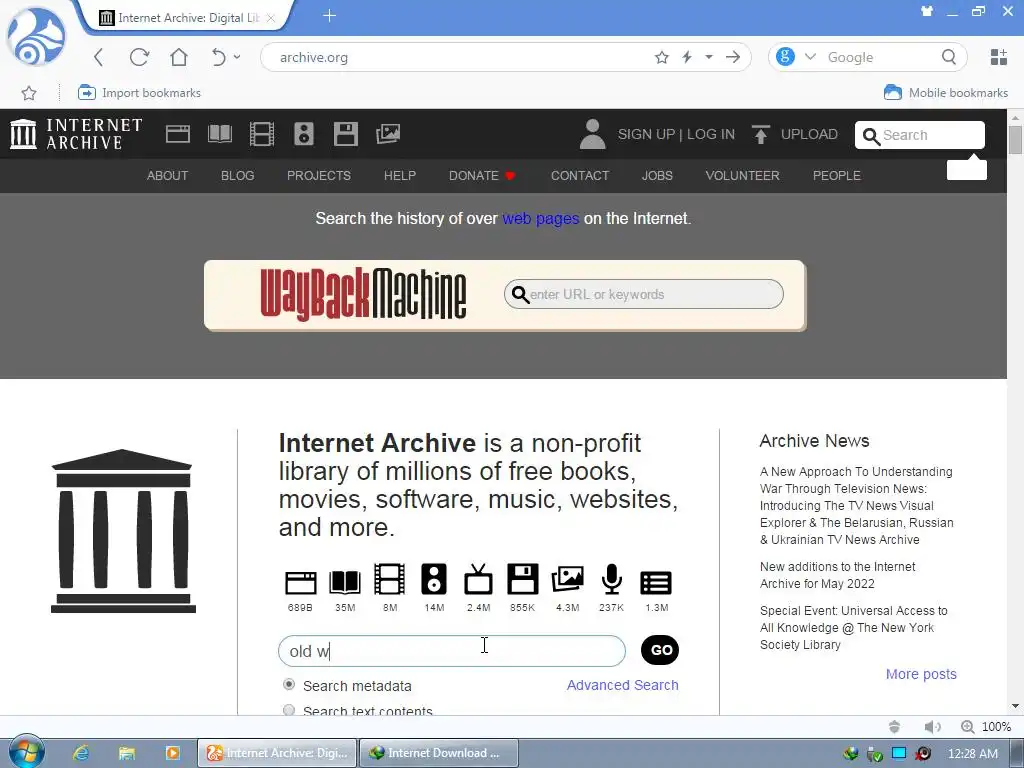Reload the page with the refresh icon
The image size is (1024, 768).
pyautogui.click(x=139, y=57)
